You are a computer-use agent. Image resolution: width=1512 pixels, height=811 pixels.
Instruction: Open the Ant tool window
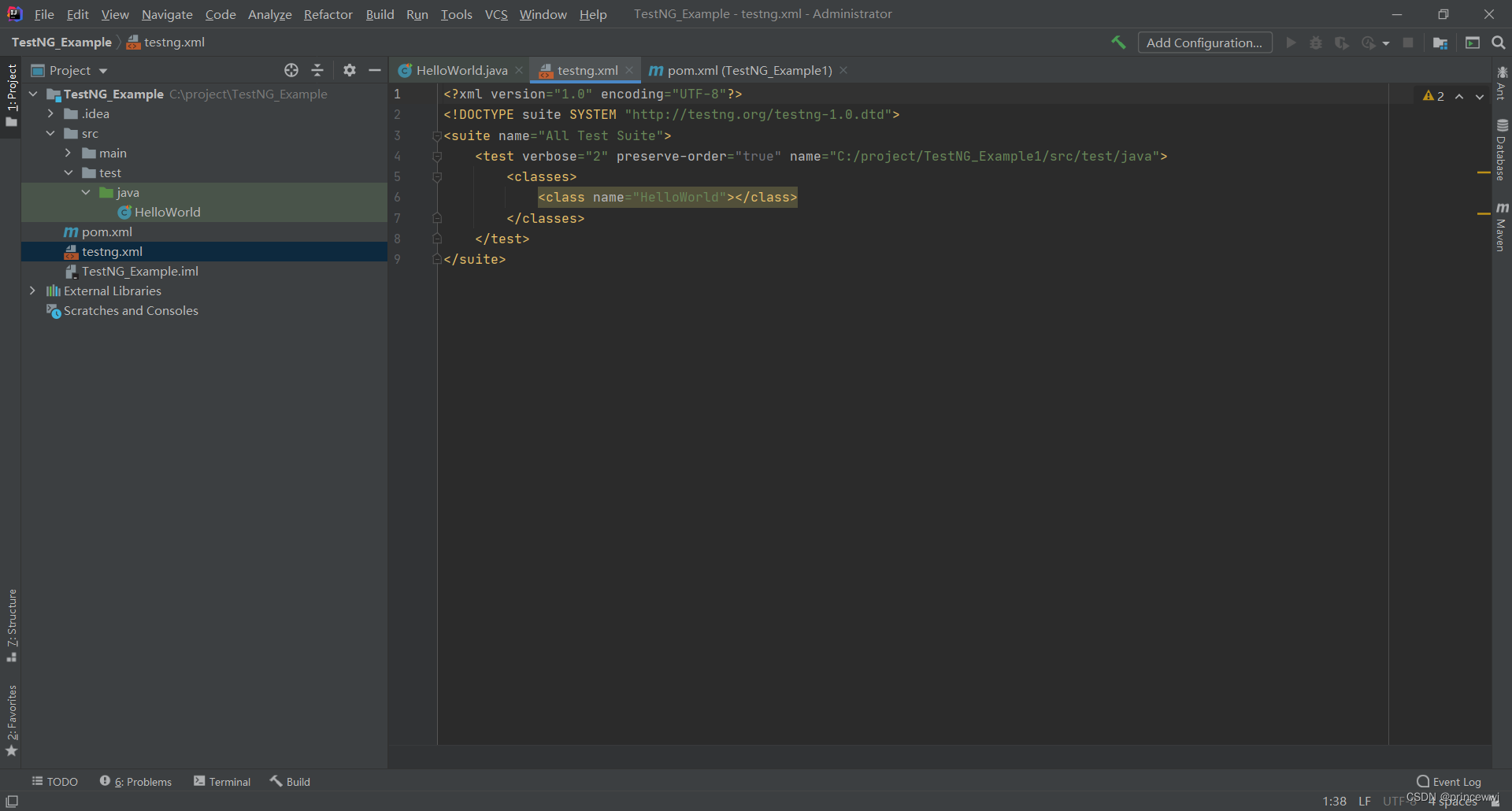(1502, 83)
